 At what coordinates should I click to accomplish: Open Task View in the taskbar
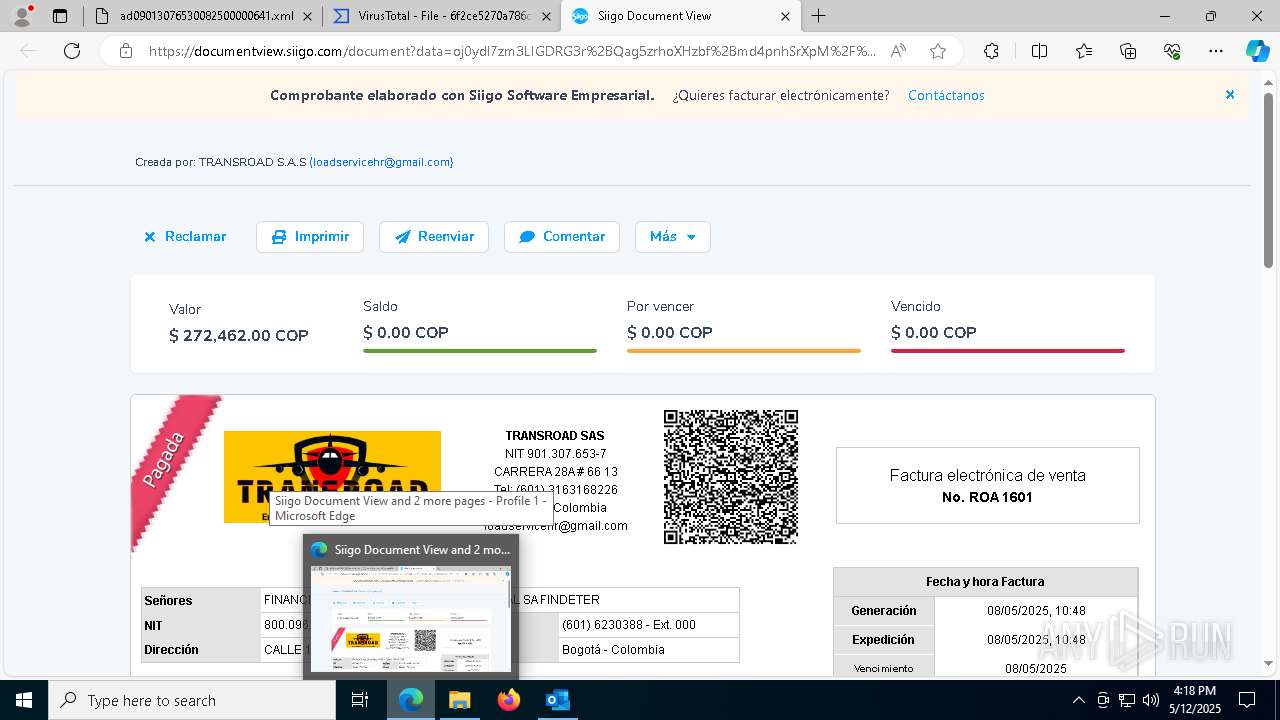[x=361, y=700]
